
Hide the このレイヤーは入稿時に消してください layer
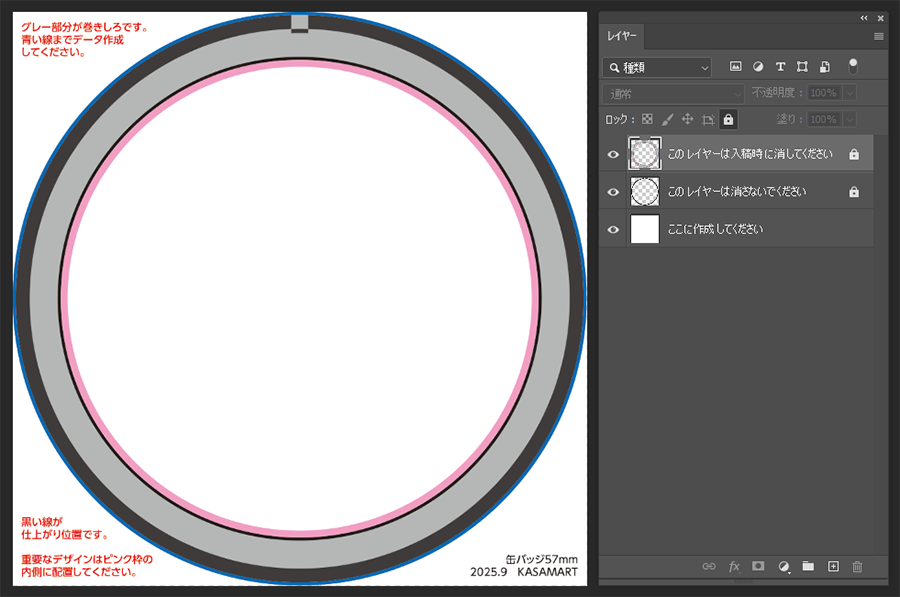coord(613,154)
